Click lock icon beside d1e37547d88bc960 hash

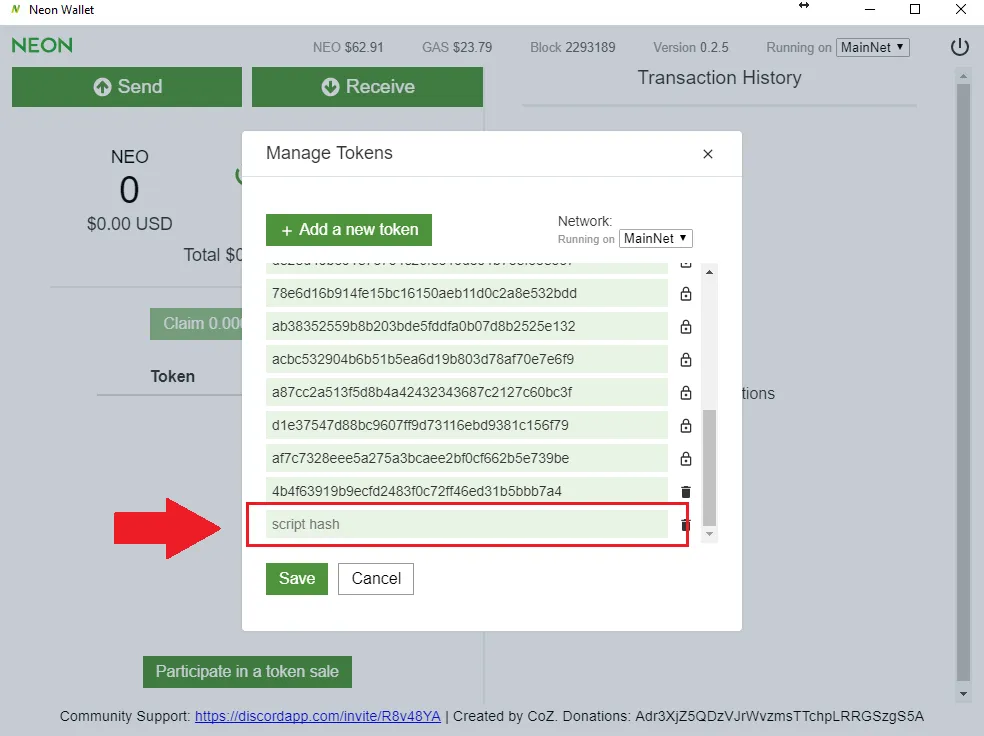(x=686, y=425)
